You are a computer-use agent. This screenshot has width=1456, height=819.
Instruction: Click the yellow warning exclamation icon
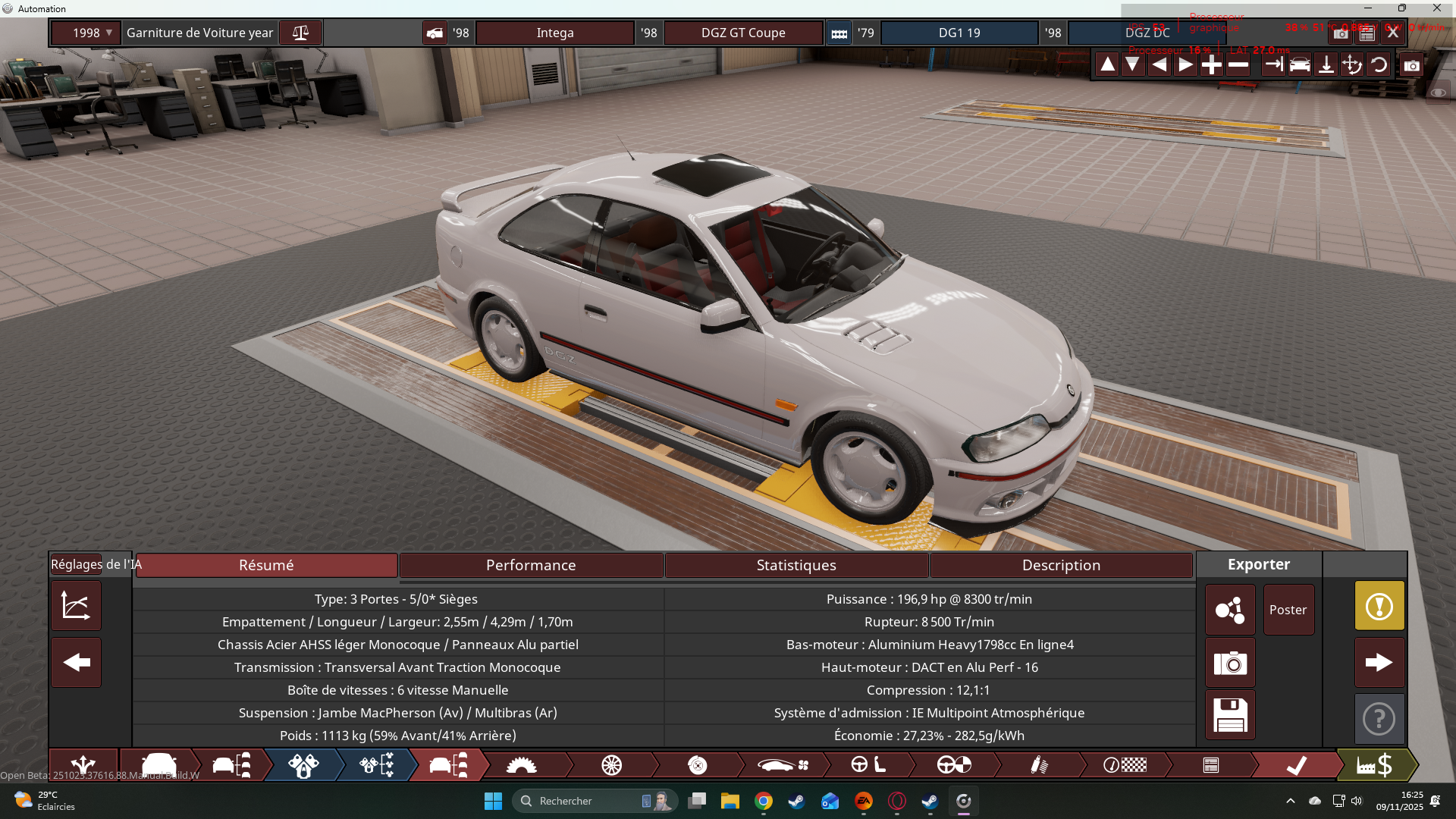coord(1379,606)
